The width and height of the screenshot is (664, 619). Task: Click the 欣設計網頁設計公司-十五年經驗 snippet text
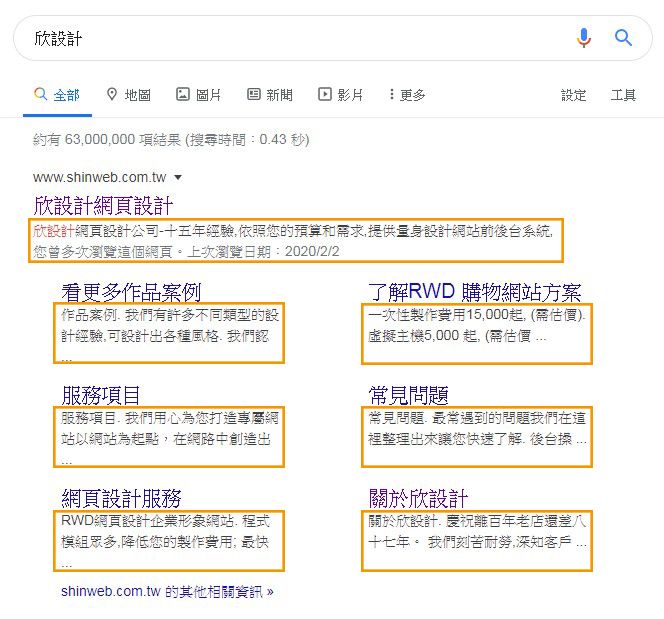[293, 231]
